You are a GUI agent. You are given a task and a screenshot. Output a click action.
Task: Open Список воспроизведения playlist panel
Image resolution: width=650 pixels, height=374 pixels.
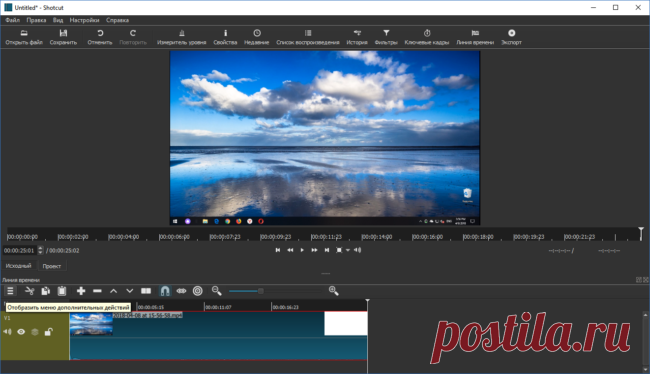click(x=308, y=37)
